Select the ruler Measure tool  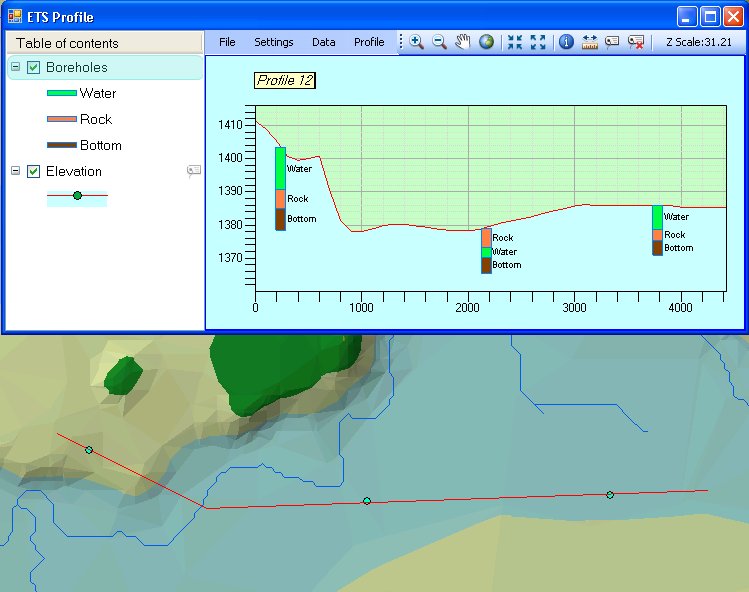pos(589,42)
